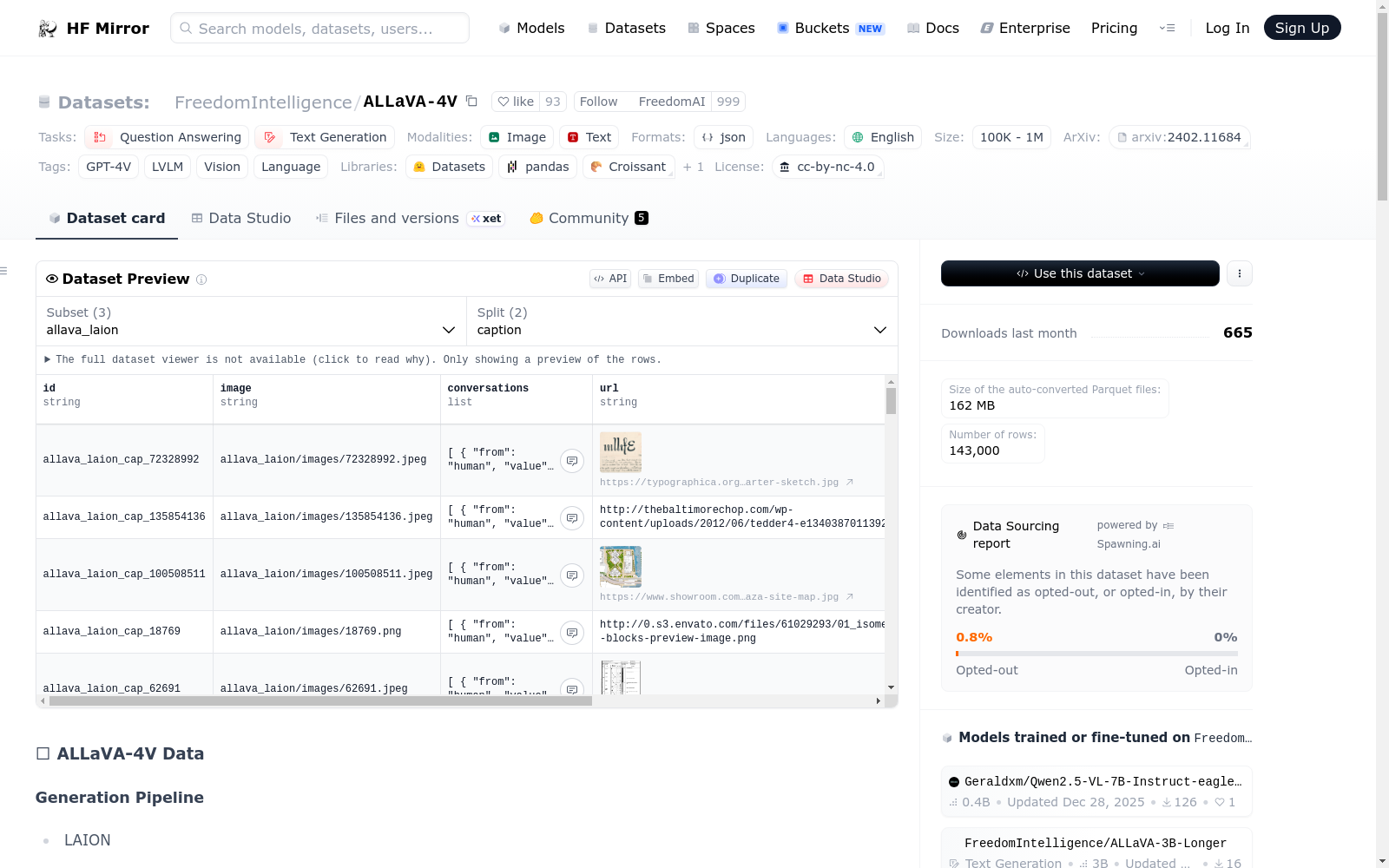Click the Sign Up button

pos(1302,28)
